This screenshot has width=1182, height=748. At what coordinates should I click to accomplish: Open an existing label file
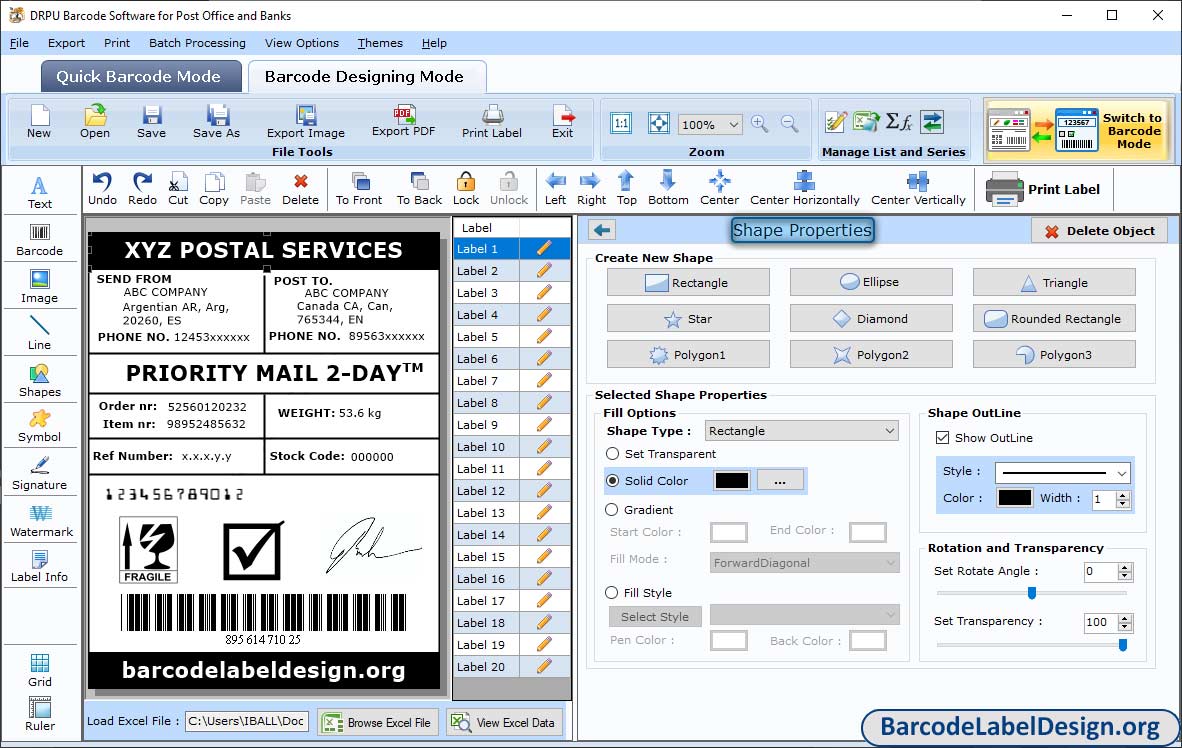click(95, 122)
